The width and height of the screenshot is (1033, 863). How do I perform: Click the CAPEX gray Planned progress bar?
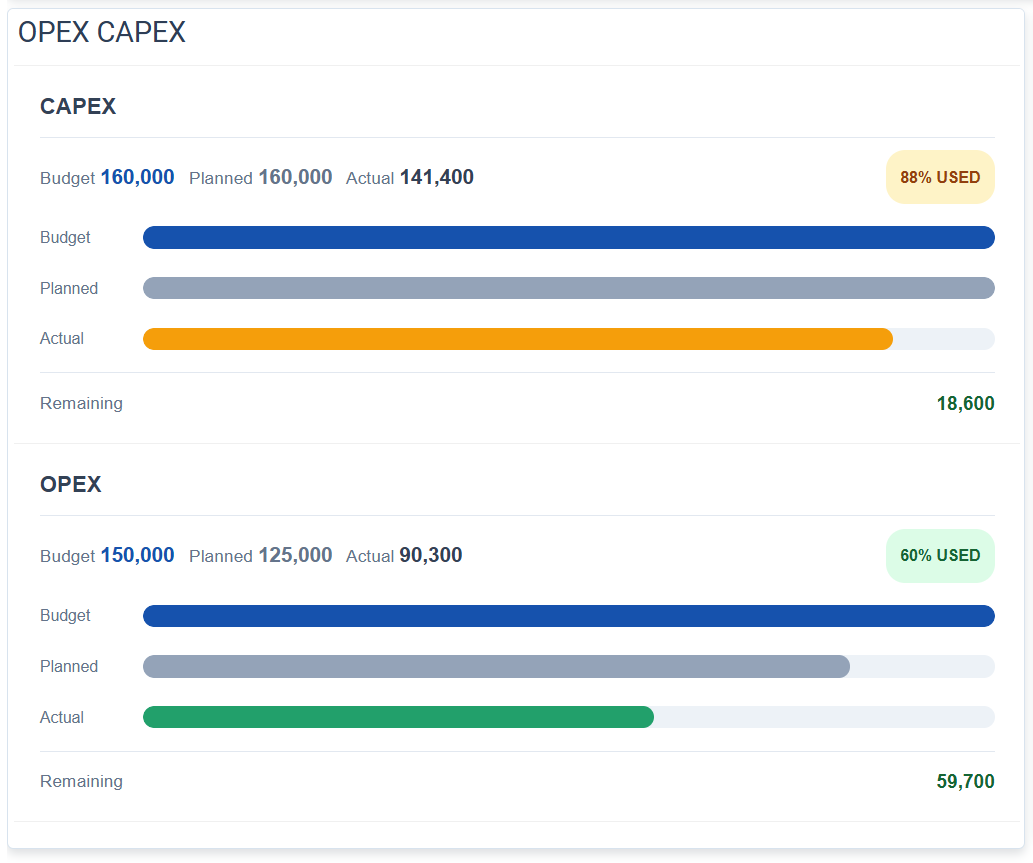coord(569,288)
